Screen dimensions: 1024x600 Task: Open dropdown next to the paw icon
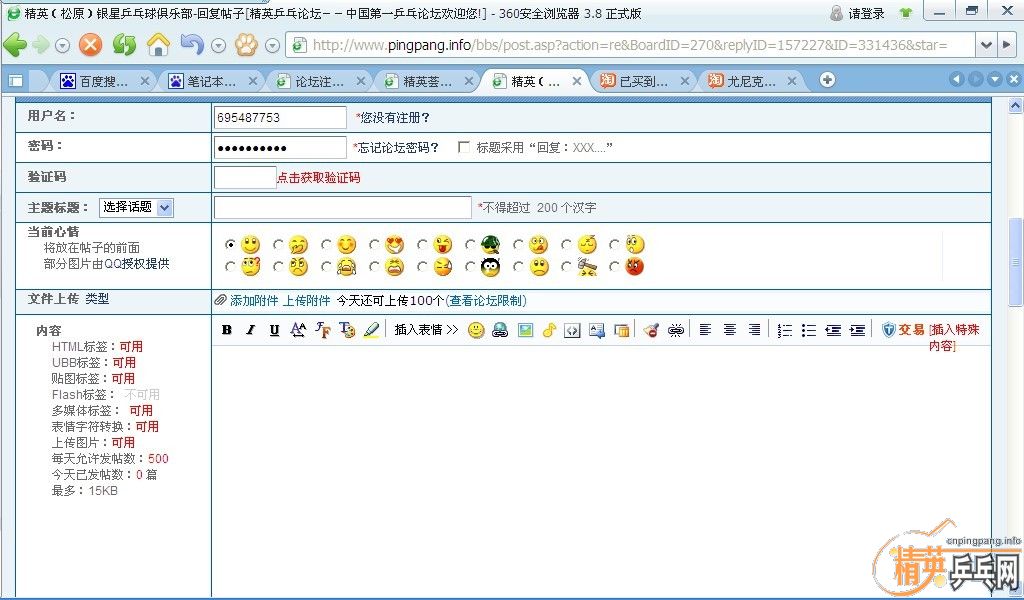[x=273, y=46]
